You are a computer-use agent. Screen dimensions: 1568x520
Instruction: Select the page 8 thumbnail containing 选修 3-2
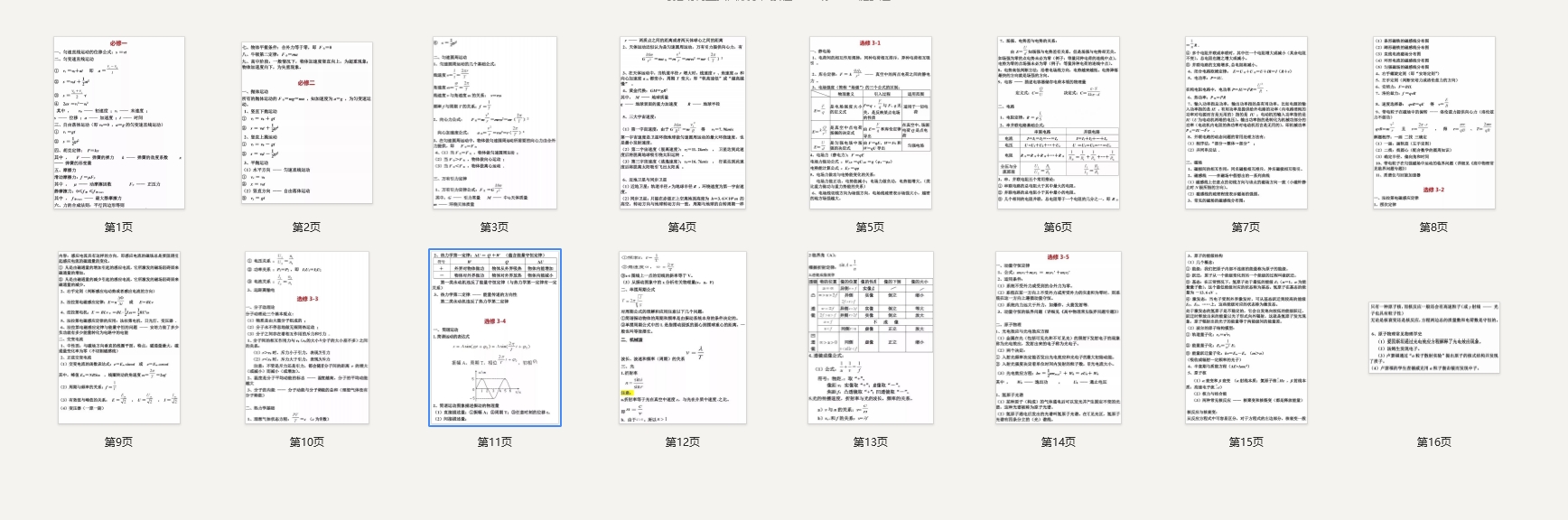click(1433, 123)
